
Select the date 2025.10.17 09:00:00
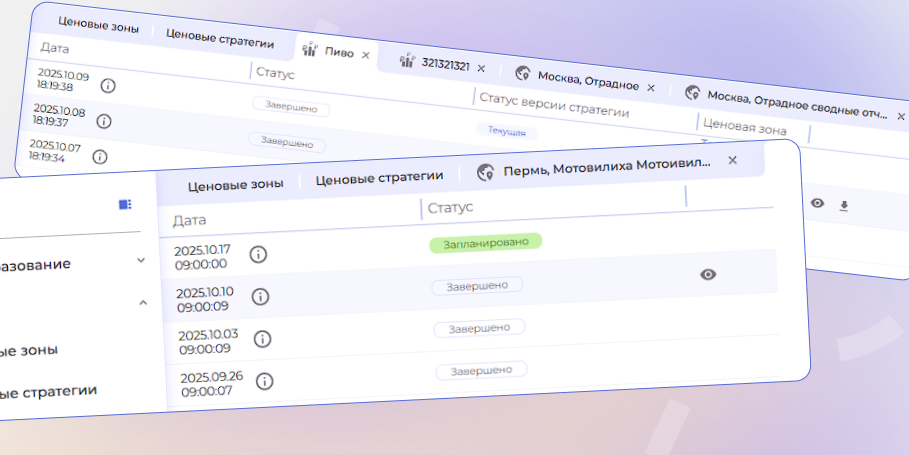tap(202, 257)
